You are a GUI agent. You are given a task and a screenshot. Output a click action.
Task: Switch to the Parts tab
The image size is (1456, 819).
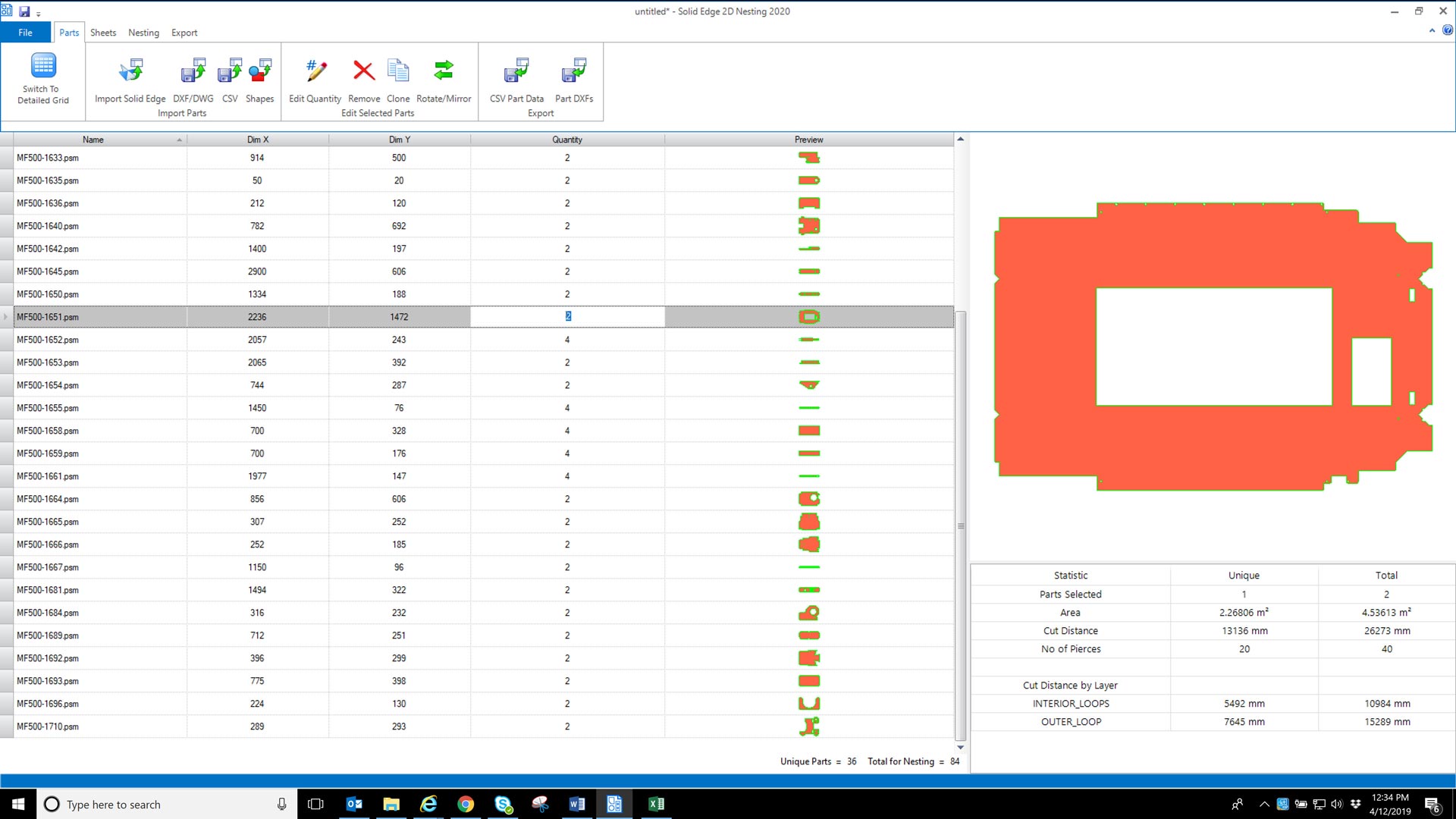(68, 33)
